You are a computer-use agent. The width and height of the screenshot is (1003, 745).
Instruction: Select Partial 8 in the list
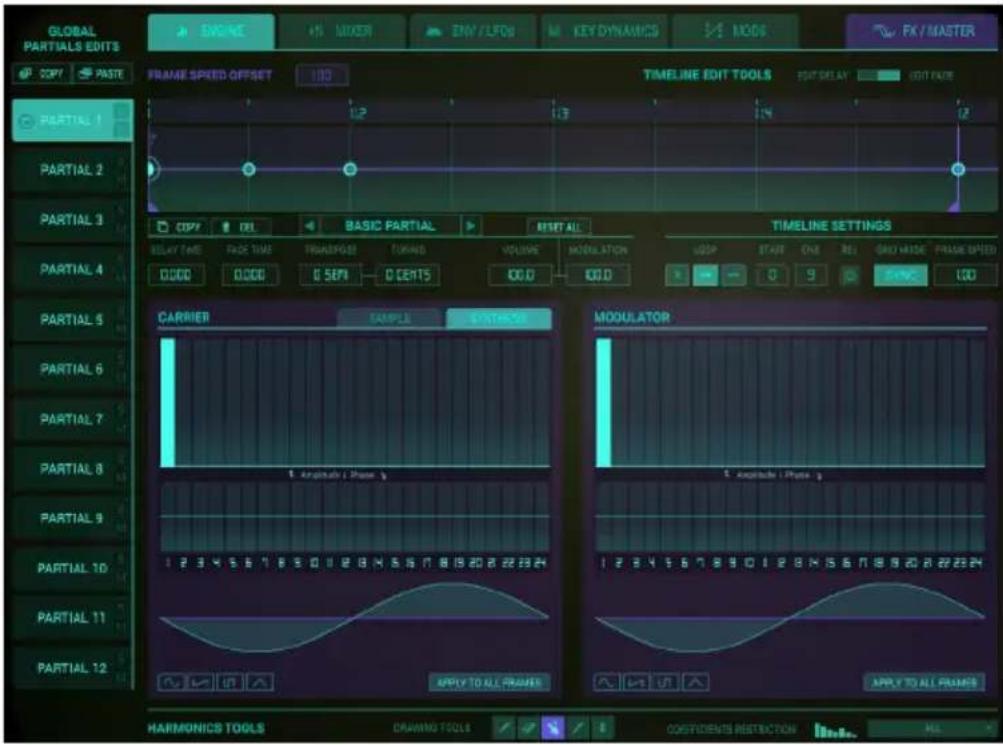[x=71, y=469]
